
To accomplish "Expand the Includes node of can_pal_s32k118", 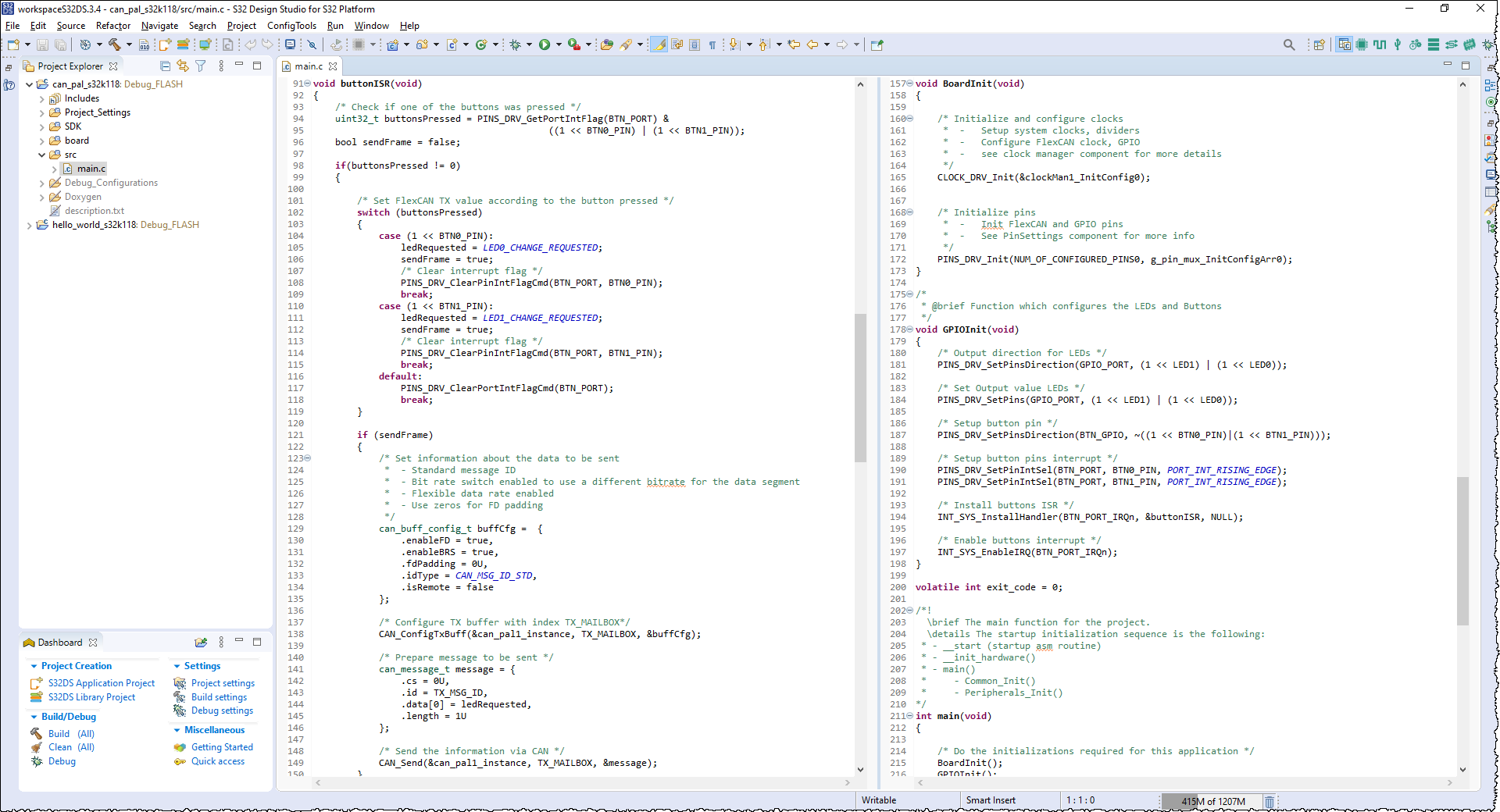I will 44,98.
